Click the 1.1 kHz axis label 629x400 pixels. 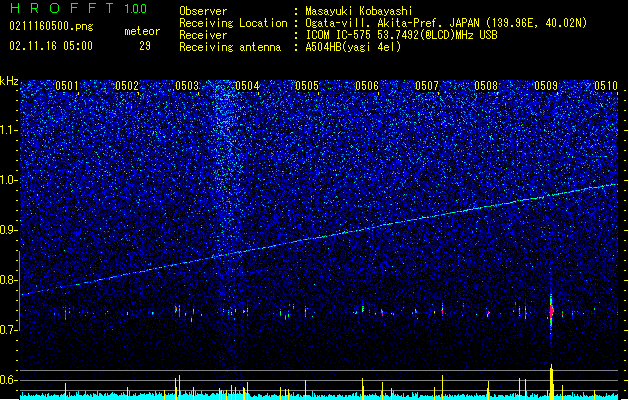coord(9,130)
